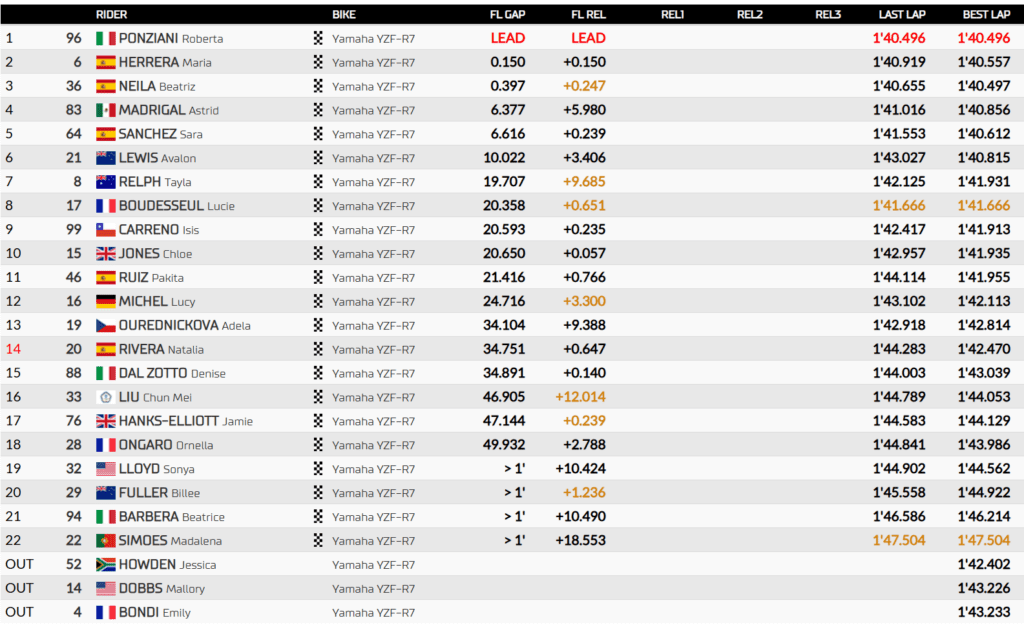
Task: Click the RIDER column header
Action: (x=111, y=14)
